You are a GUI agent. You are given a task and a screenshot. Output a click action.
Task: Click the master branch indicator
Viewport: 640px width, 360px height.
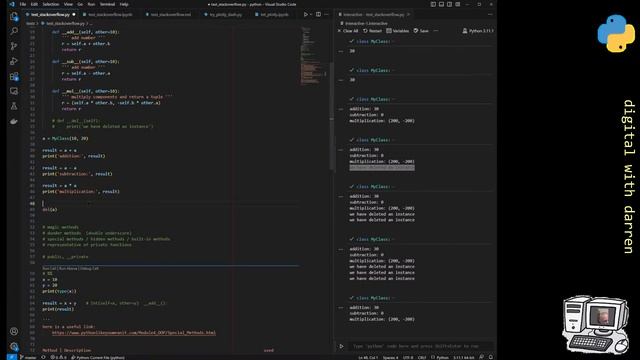(x=28, y=357)
